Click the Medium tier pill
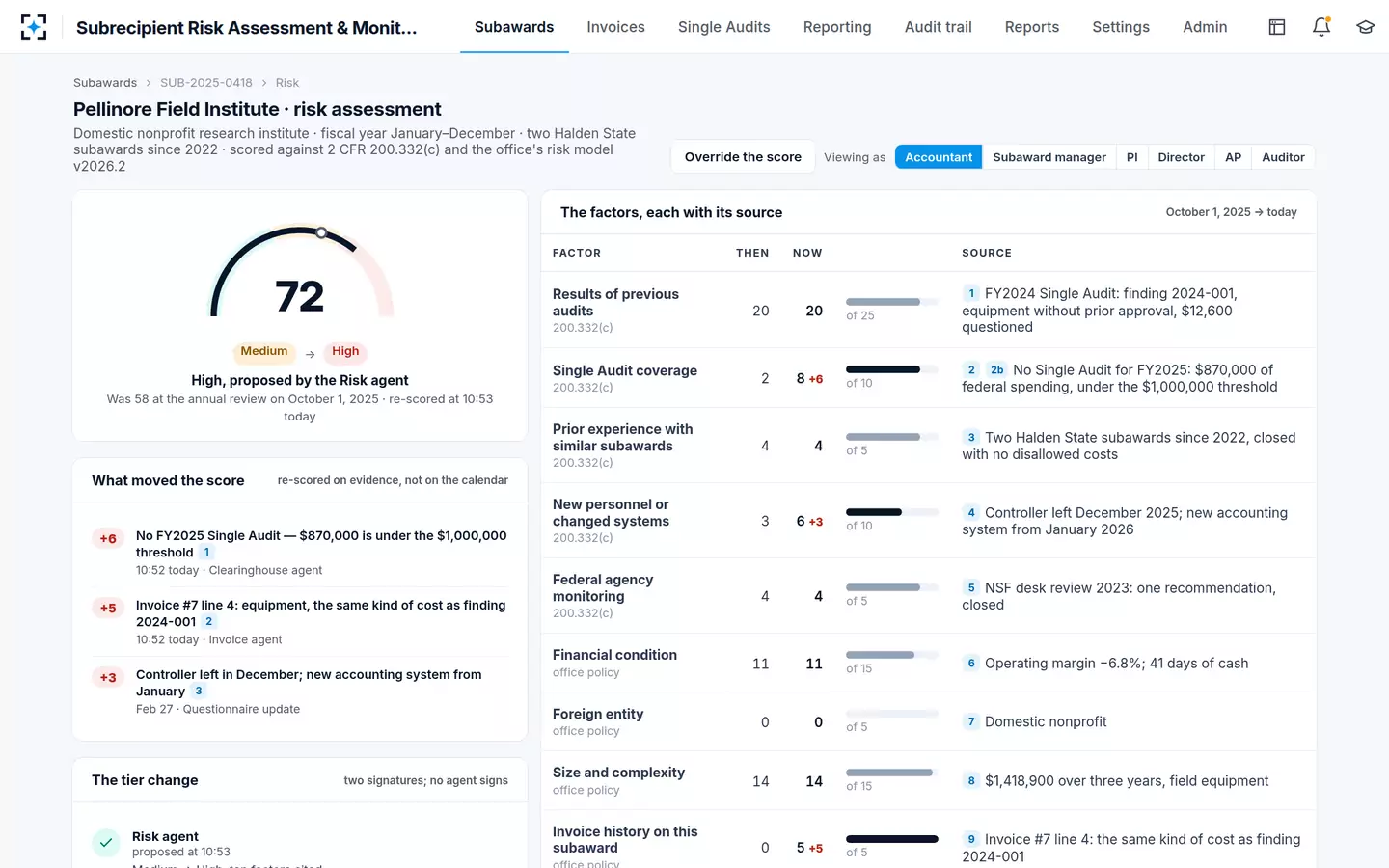The image size is (1389, 868). click(x=264, y=351)
